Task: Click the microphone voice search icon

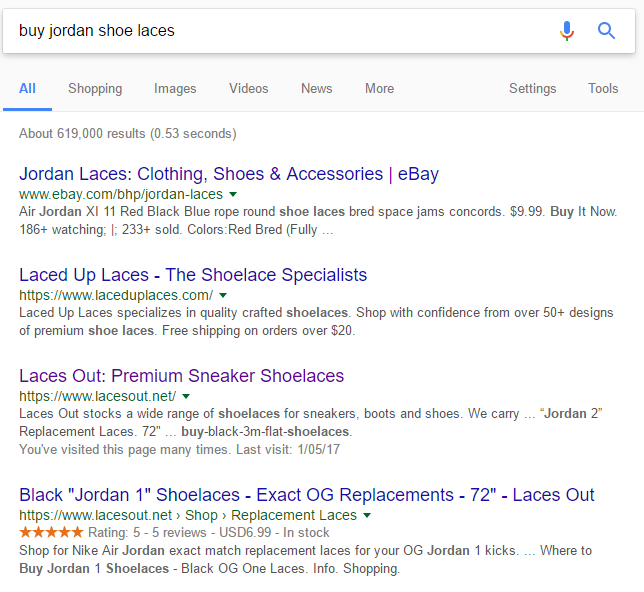Action: (x=567, y=31)
